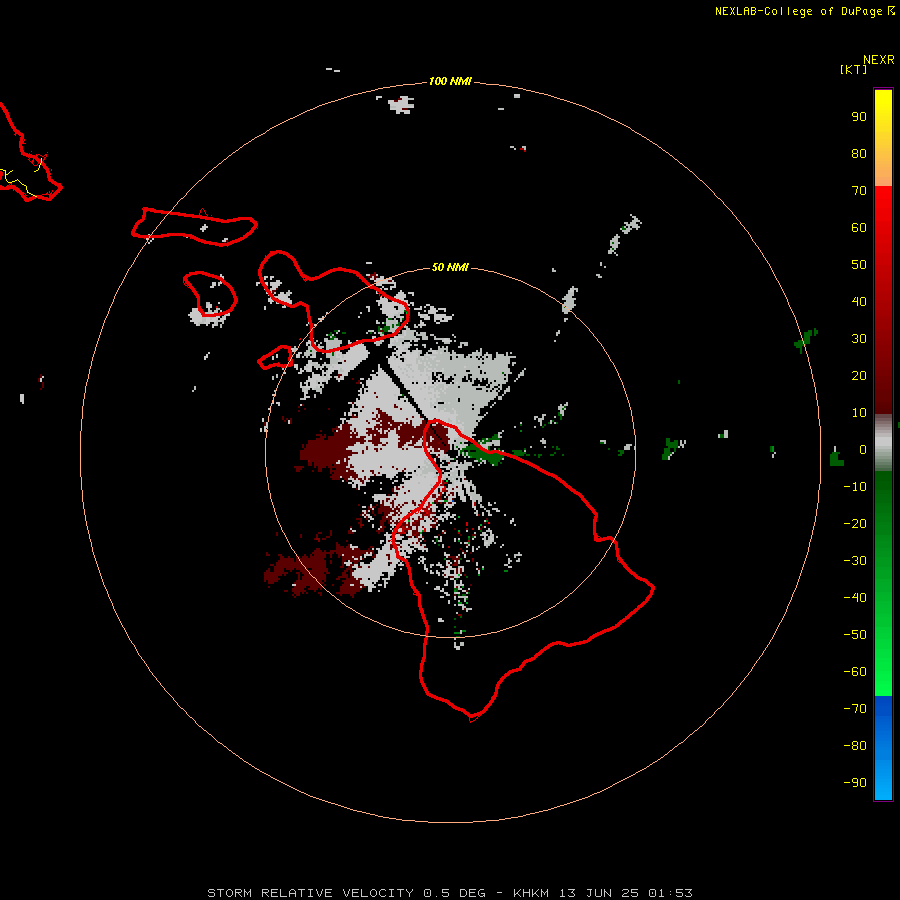Click the 50 NMI range ring label

tap(449, 267)
